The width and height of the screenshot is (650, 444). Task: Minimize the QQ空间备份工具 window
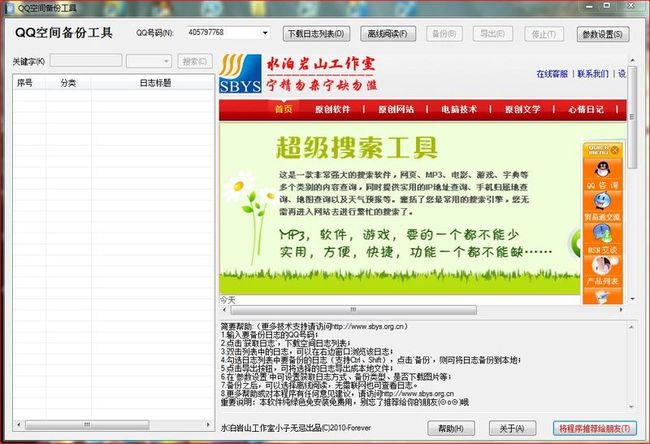(589, 6)
